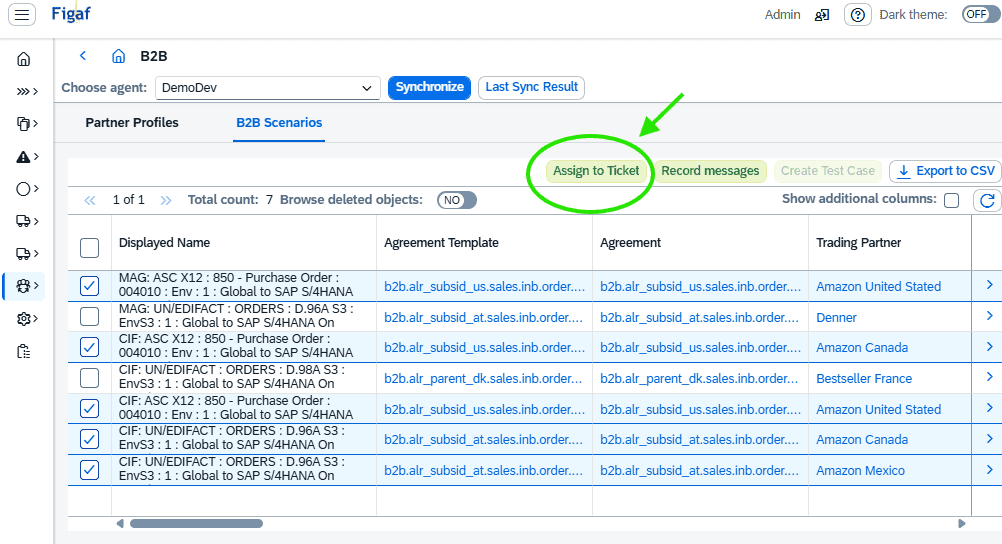The height and width of the screenshot is (544, 1002).
Task: Open the Choose agent DemoDev dropdown
Action: [268, 88]
